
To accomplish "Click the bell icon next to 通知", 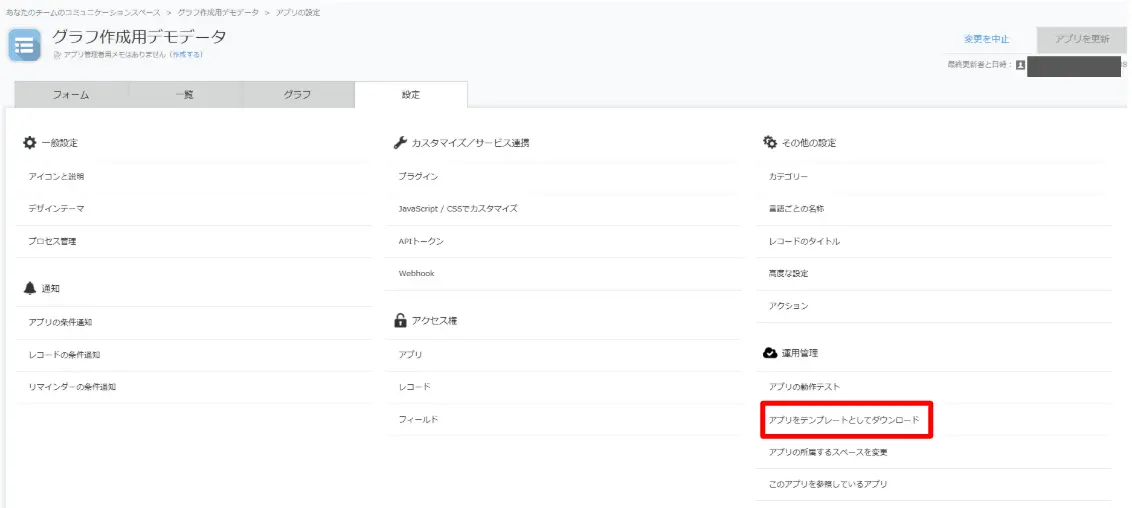I will click(29, 288).
